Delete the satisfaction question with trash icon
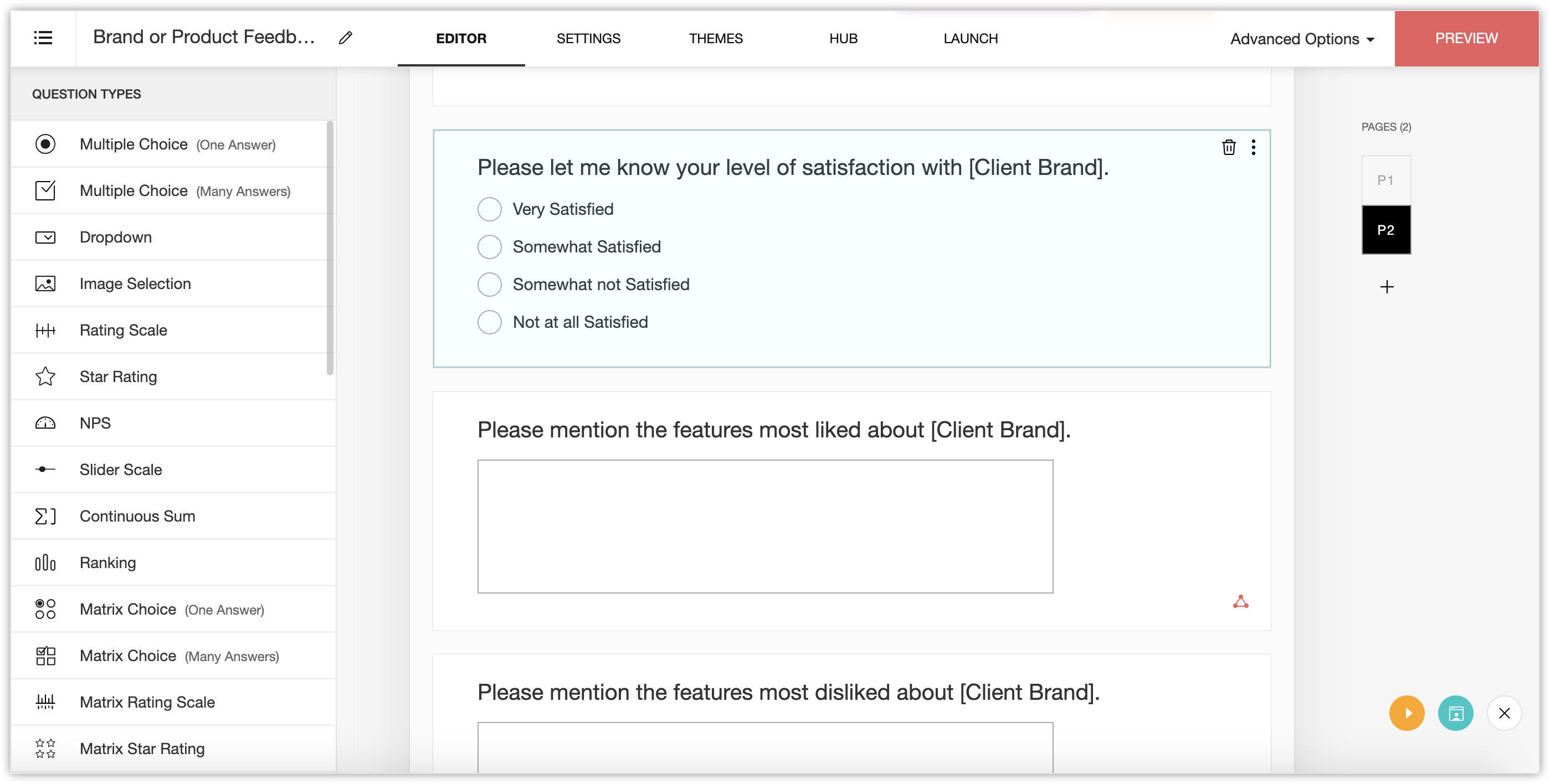This screenshot has width=1550, height=784. [1228, 147]
